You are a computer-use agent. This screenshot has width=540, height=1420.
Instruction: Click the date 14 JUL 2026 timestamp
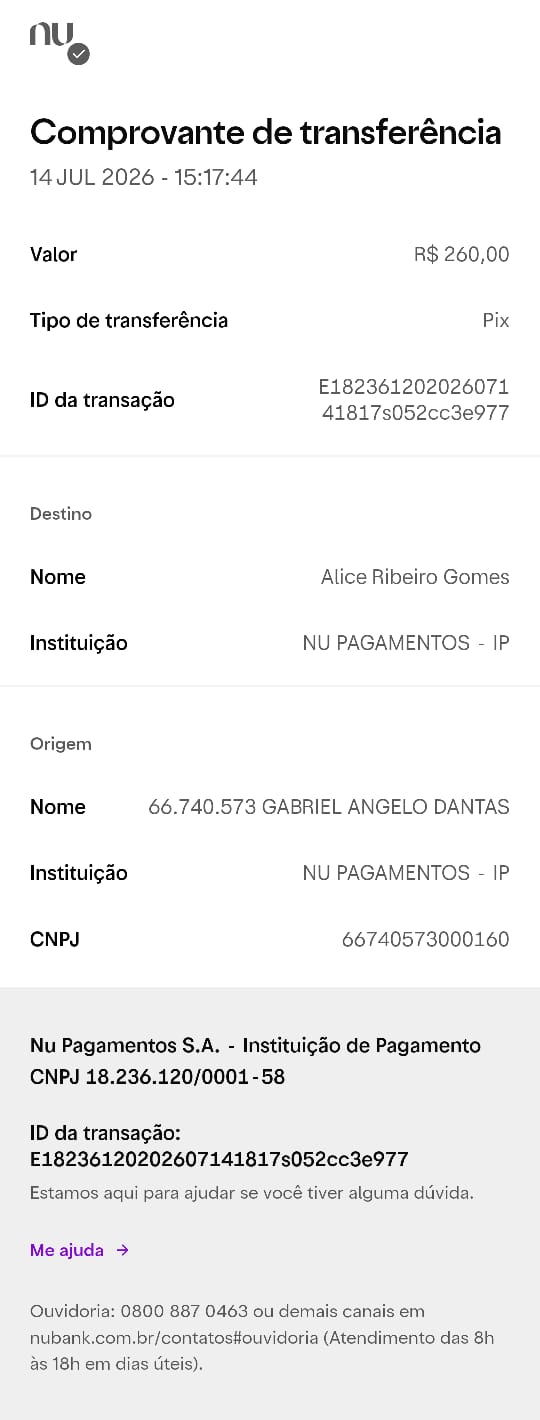pos(144,178)
